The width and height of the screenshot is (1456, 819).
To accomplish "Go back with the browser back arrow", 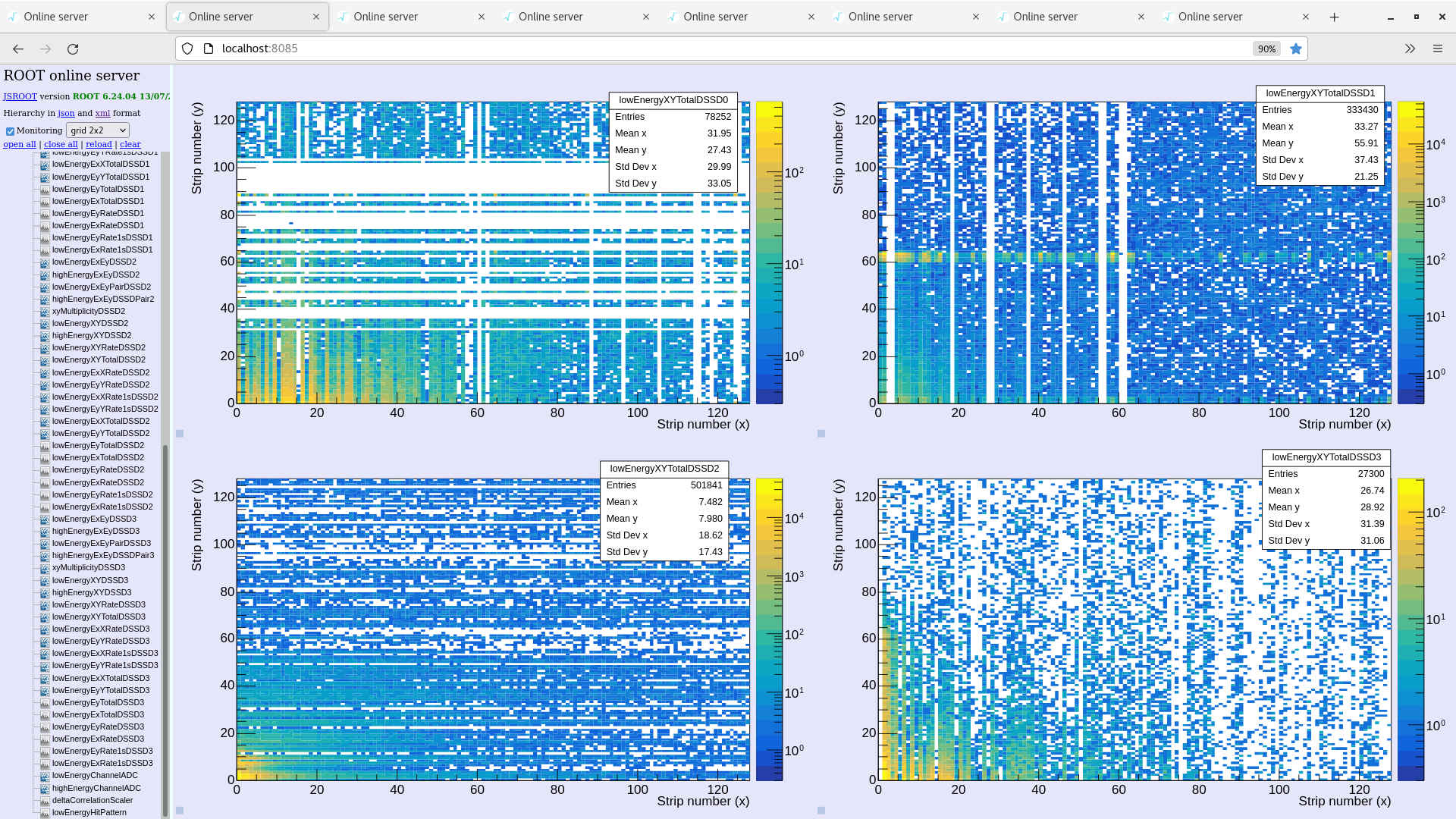I will 18,49.
